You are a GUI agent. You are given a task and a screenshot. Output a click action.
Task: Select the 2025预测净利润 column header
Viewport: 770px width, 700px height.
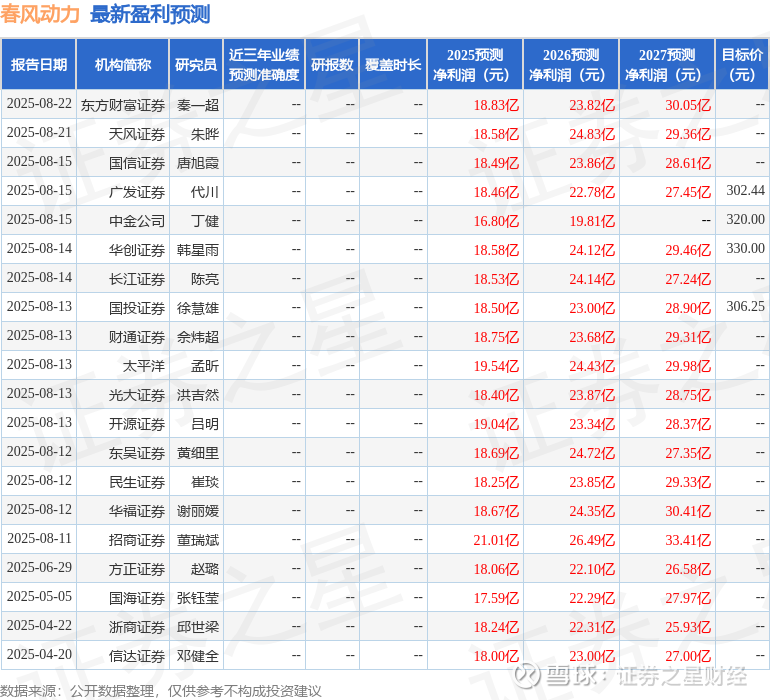pyautogui.click(x=475, y=64)
